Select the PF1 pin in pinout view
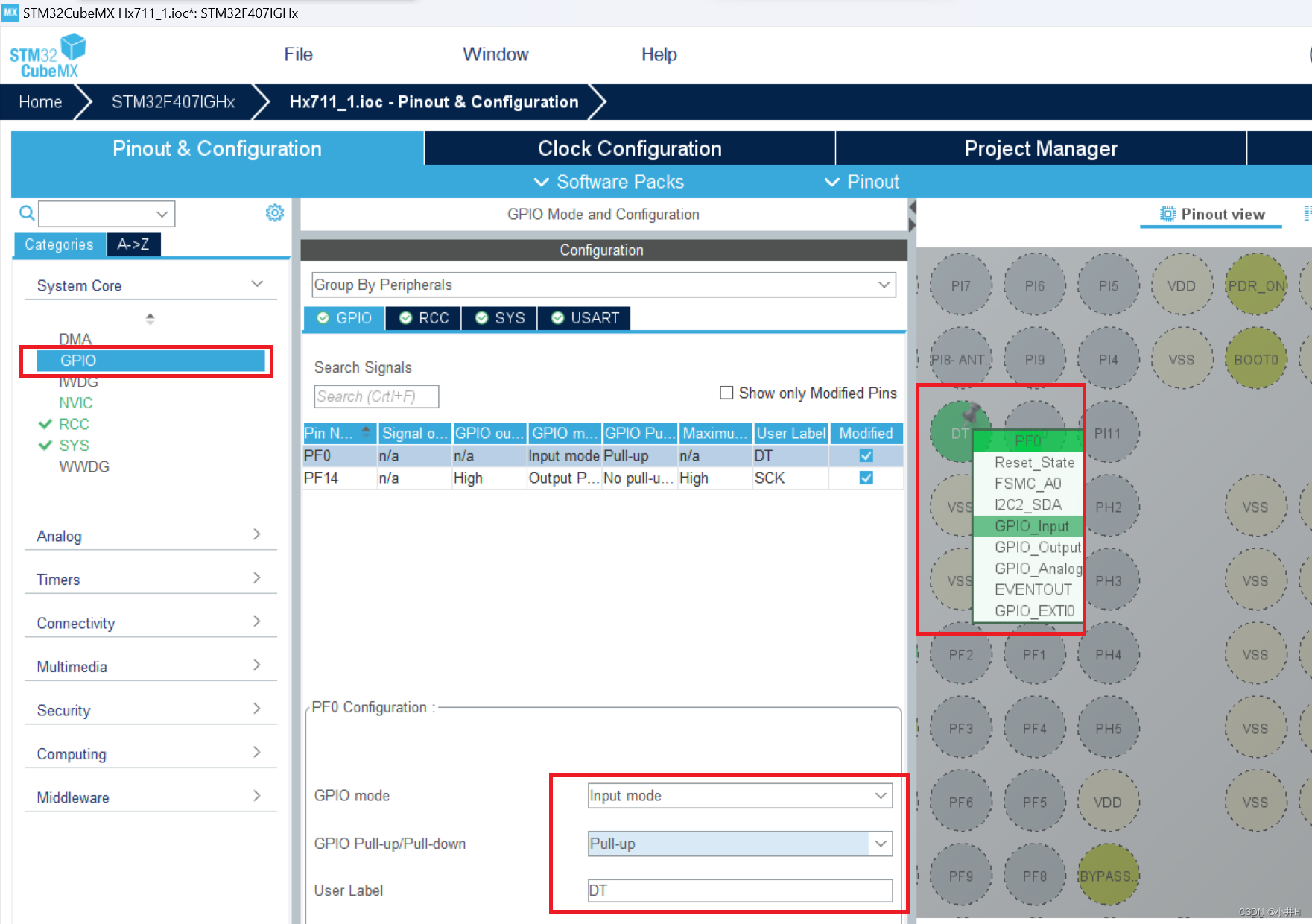This screenshot has height=924, width=1312. click(x=1035, y=655)
